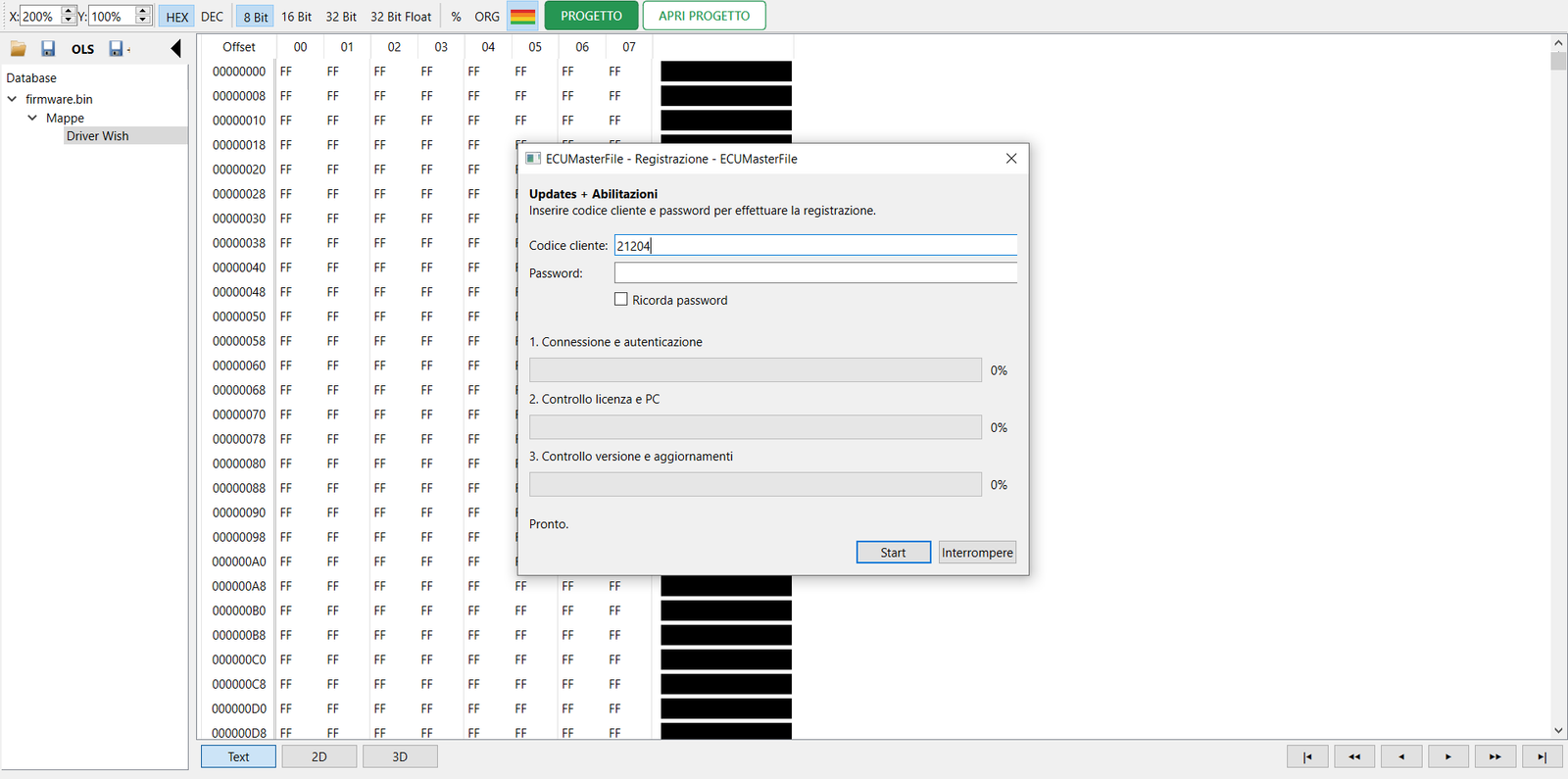Click the vertical scrollbar up arrow
1568x779 pixels.
pos(1558,43)
